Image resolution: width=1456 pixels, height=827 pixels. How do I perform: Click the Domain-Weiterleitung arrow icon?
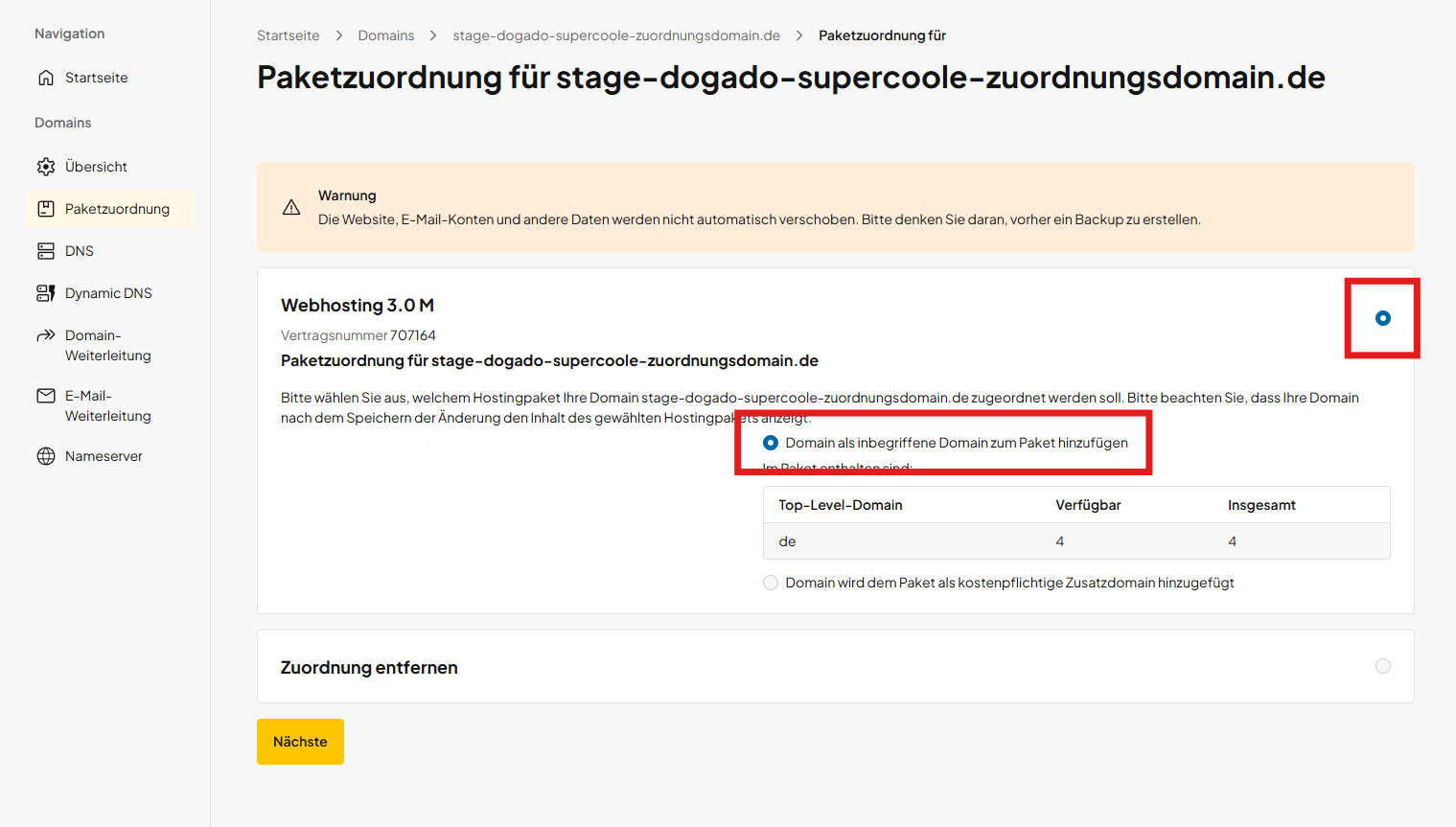46,335
